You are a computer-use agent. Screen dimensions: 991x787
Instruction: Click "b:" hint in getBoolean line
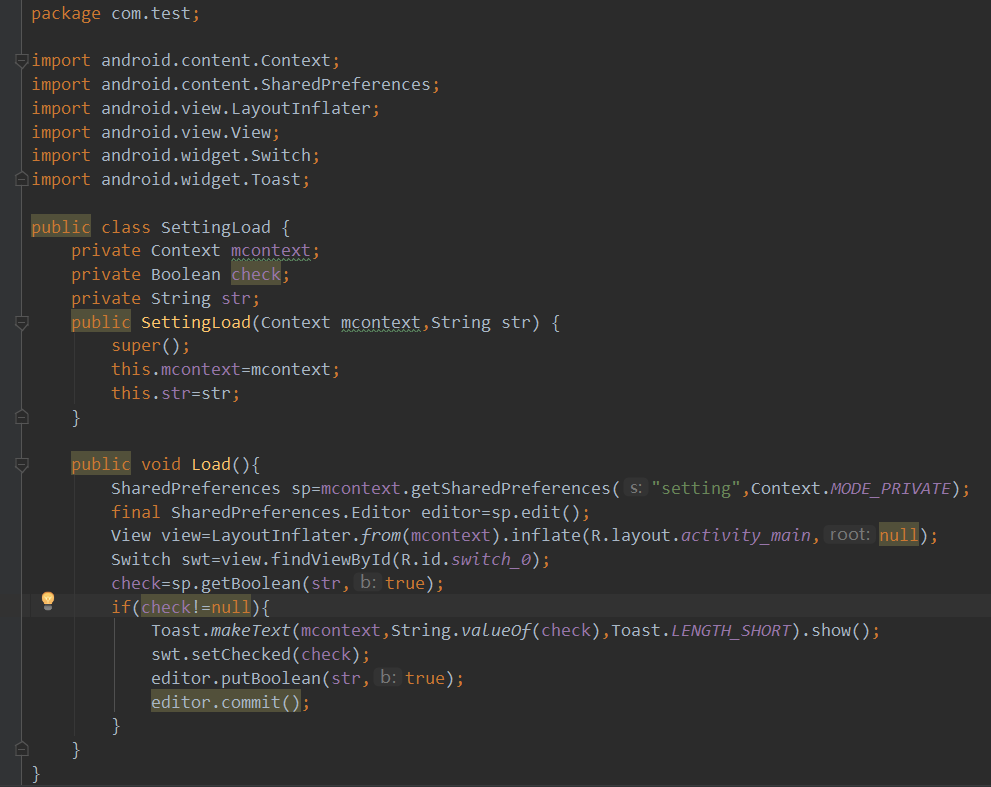click(x=368, y=583)
